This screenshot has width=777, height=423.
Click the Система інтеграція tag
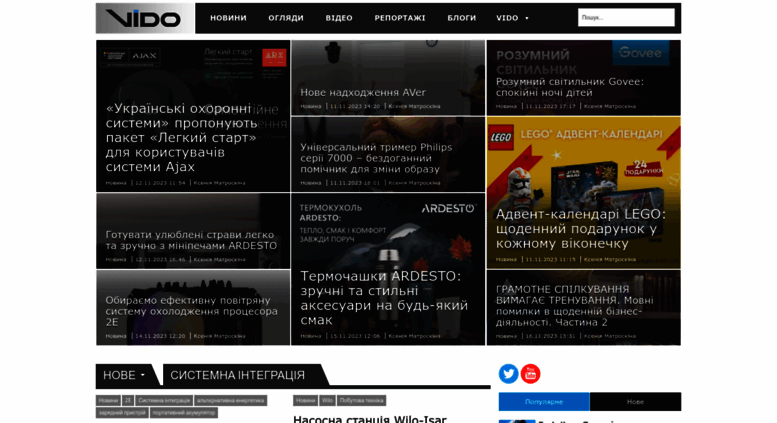pyautogui.click(x=164, y=400)
